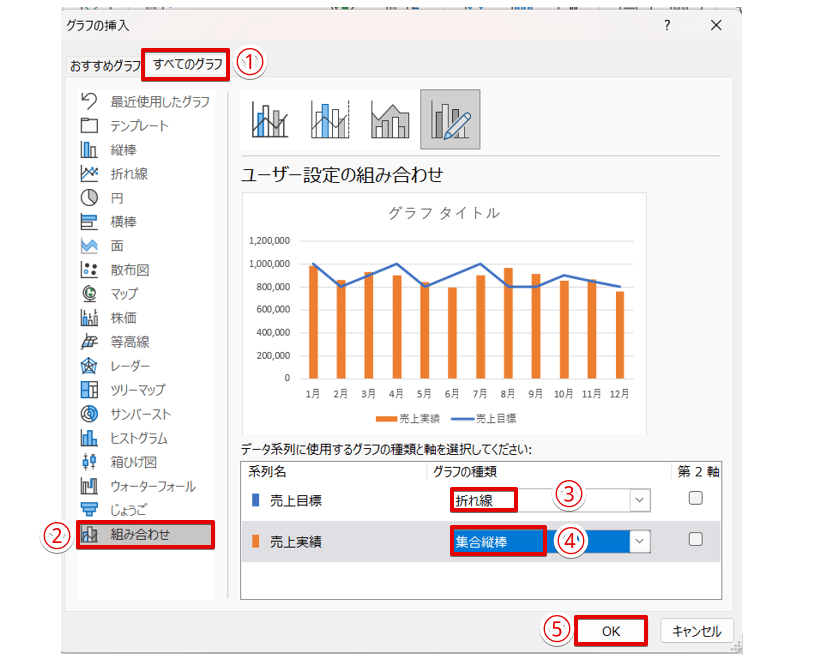Choose the 箱ひげ図 box plot type
The image size is (828, 662).
133,462
